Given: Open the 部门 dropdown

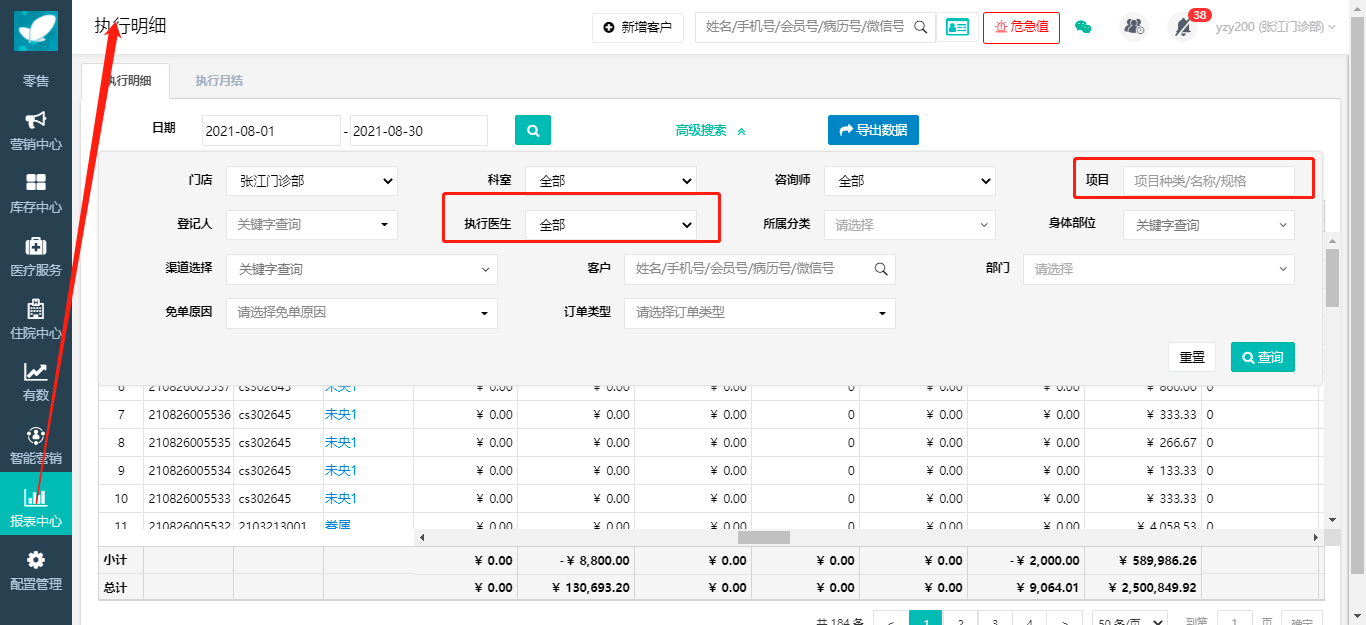Looking at the screenshot, I should 1159,269.
